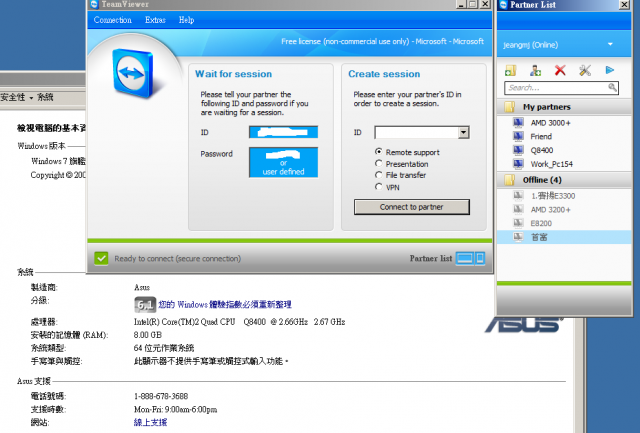Click the password field with user defined

pyautogui.click(x=284, y=162)
